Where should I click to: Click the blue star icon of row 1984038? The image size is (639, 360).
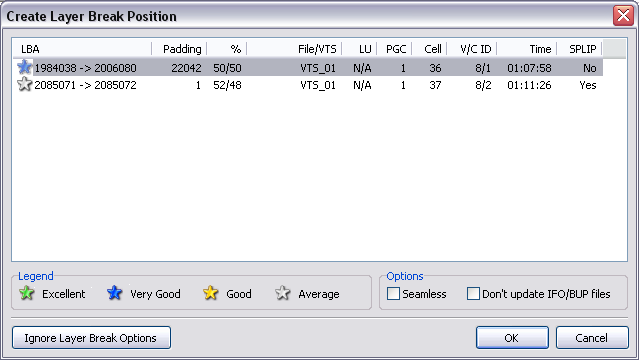tap(24, 67)
